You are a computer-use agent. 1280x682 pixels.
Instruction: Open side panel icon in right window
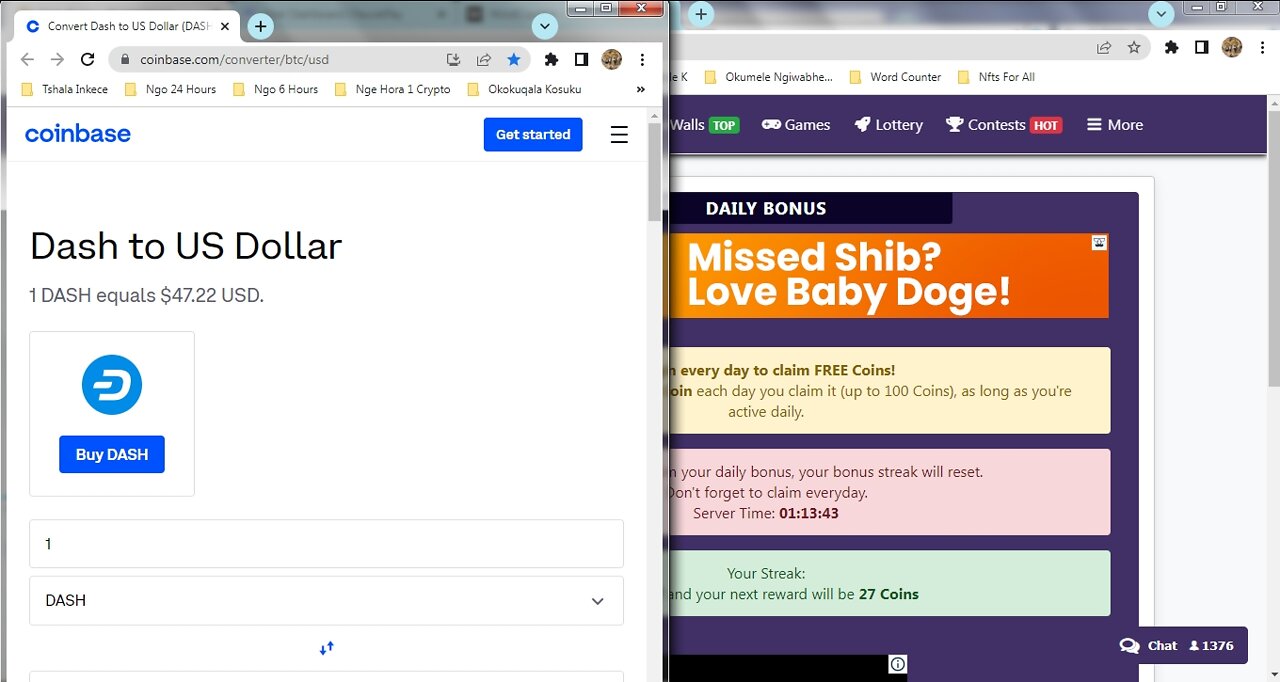(1201, 47)
